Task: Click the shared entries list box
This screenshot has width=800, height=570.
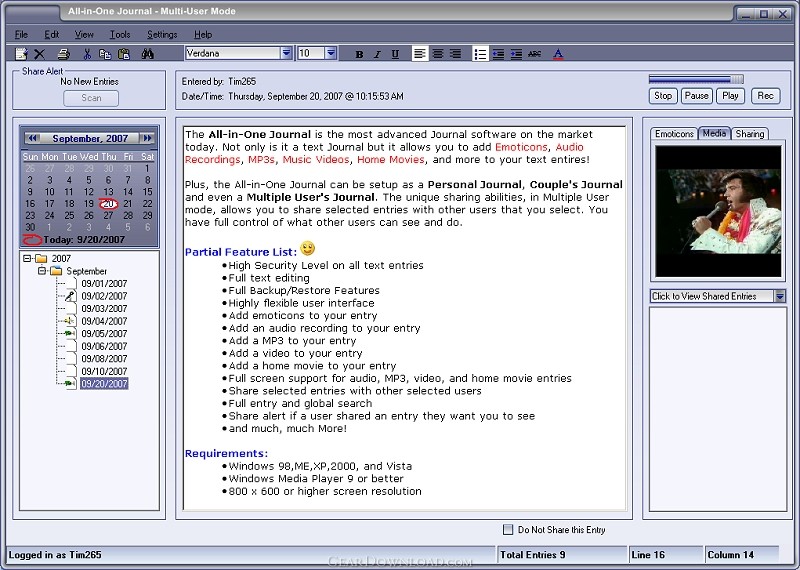Action: pos(717,409)
